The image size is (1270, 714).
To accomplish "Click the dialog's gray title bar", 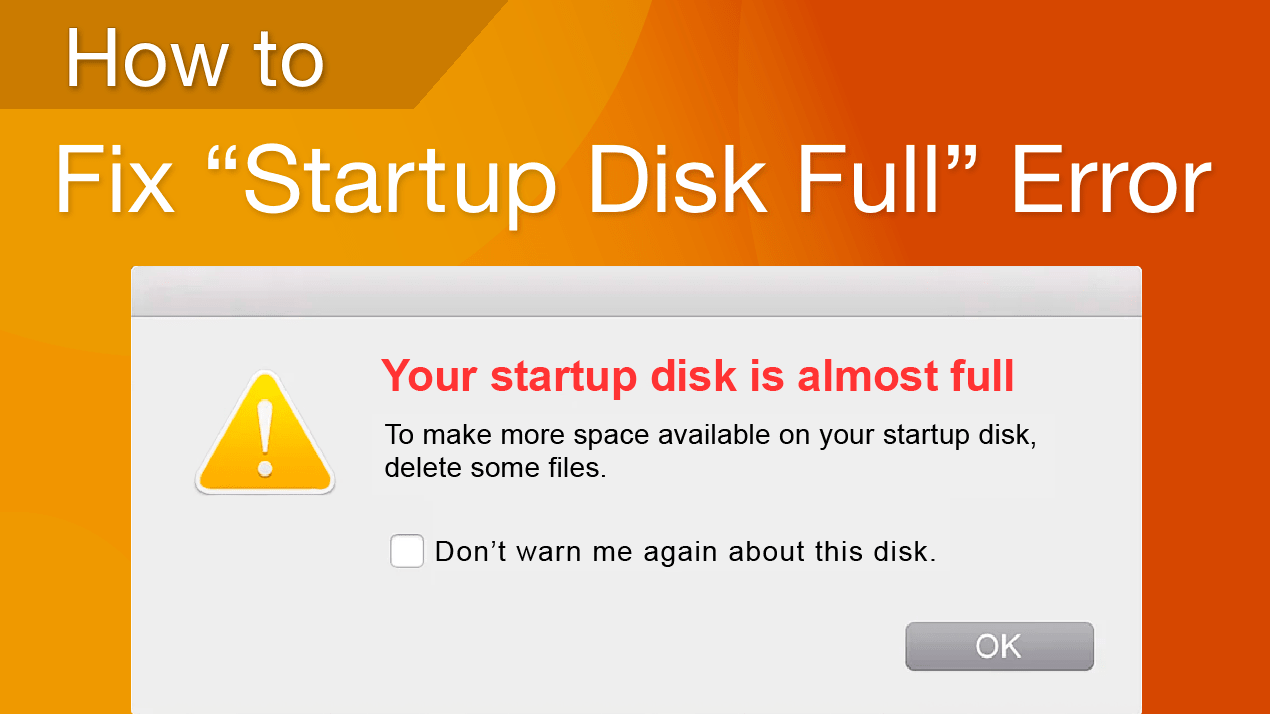I will (636, 291).
